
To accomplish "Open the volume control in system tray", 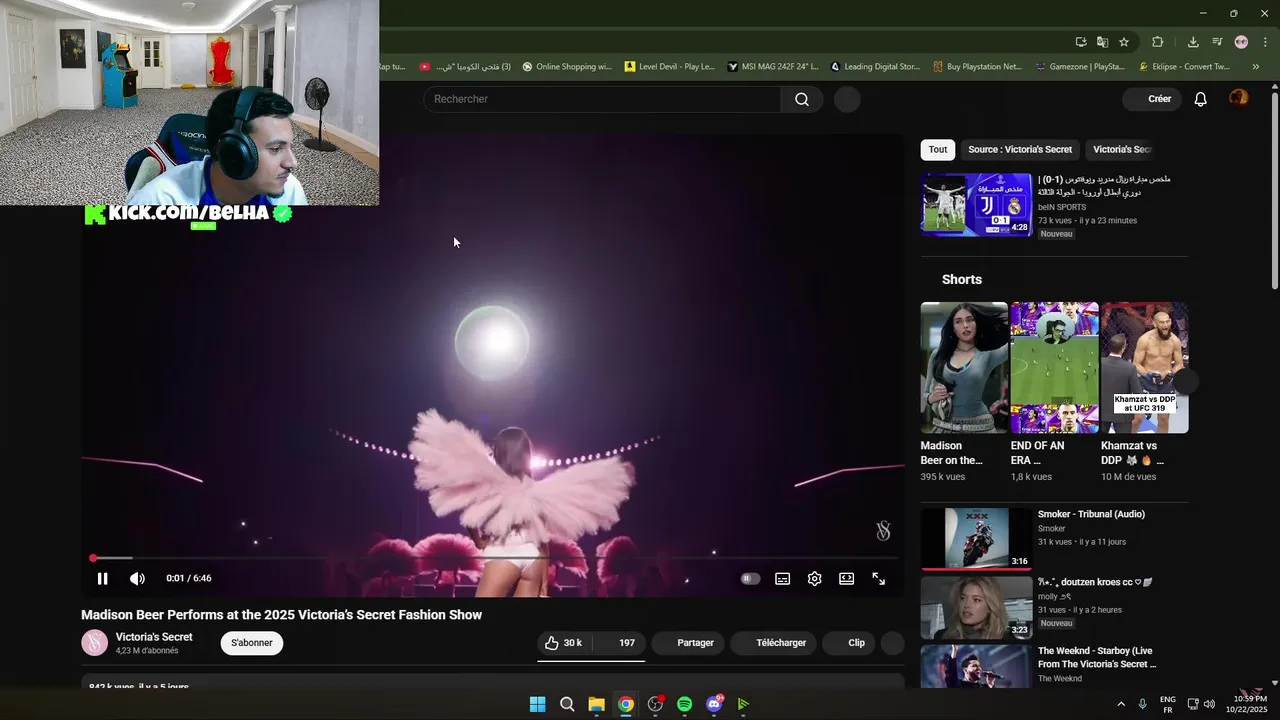I will tap(1209, 704).
